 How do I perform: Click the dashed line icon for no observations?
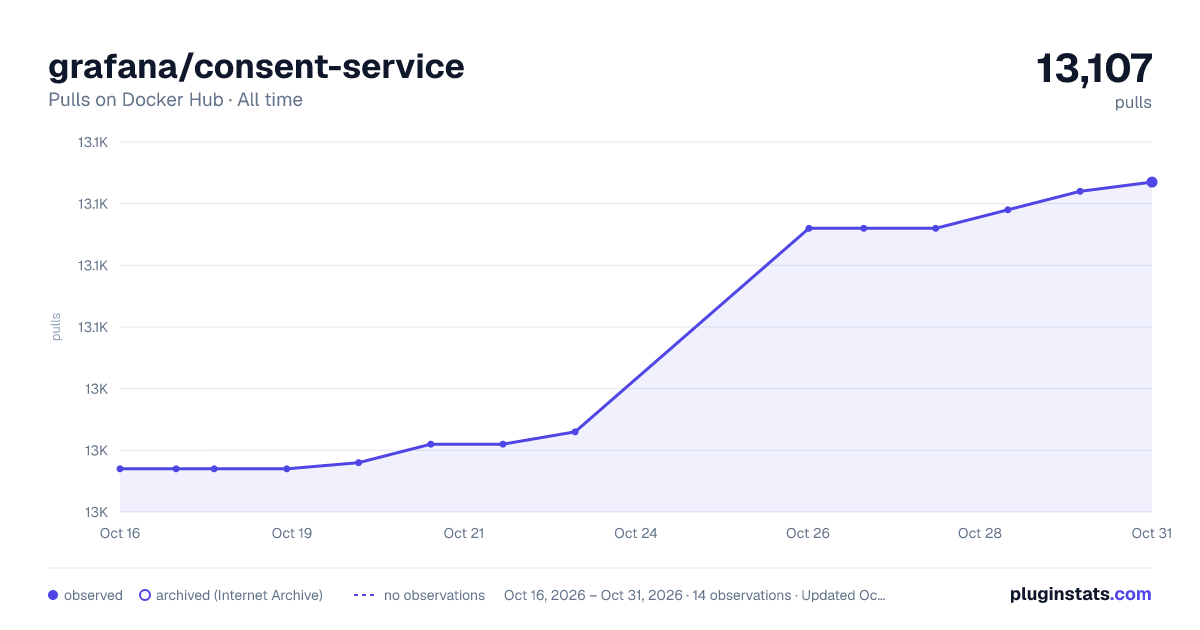[364, 595]
